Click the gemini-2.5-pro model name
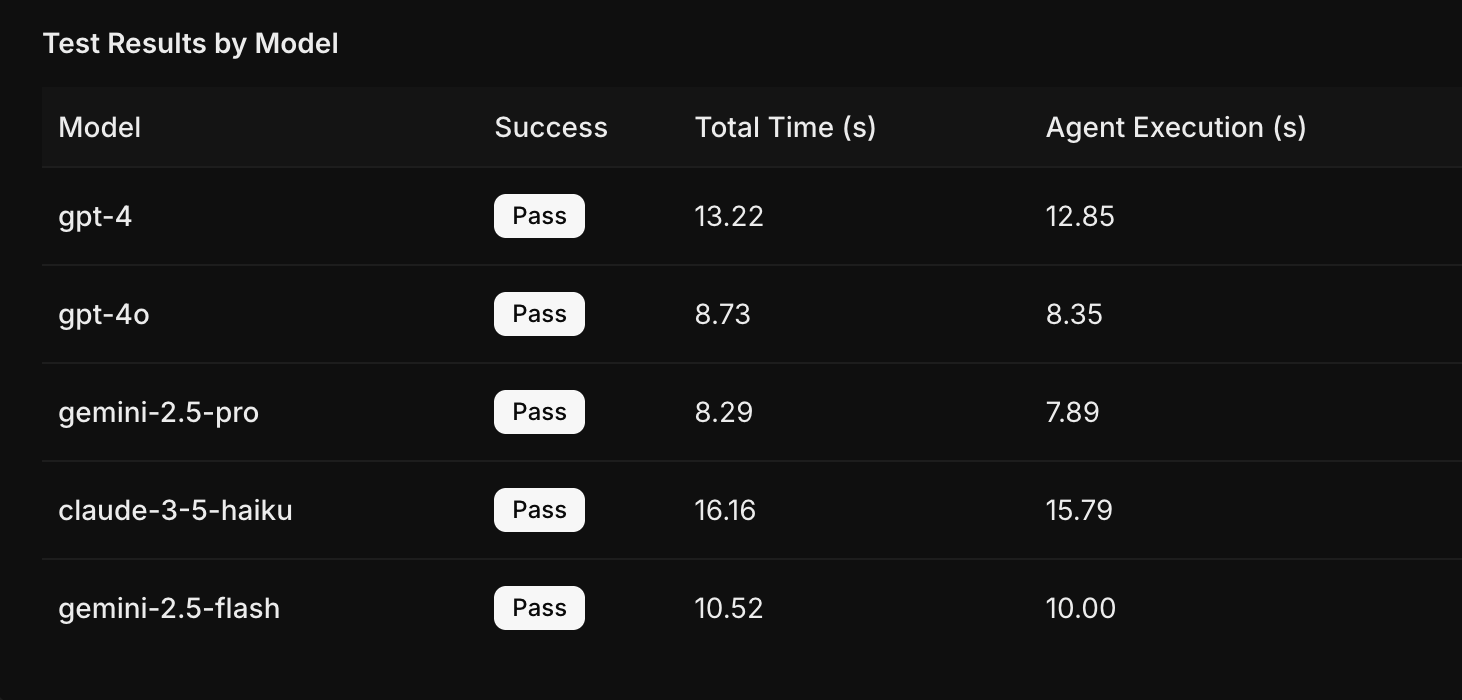 [x=159, y=412]
